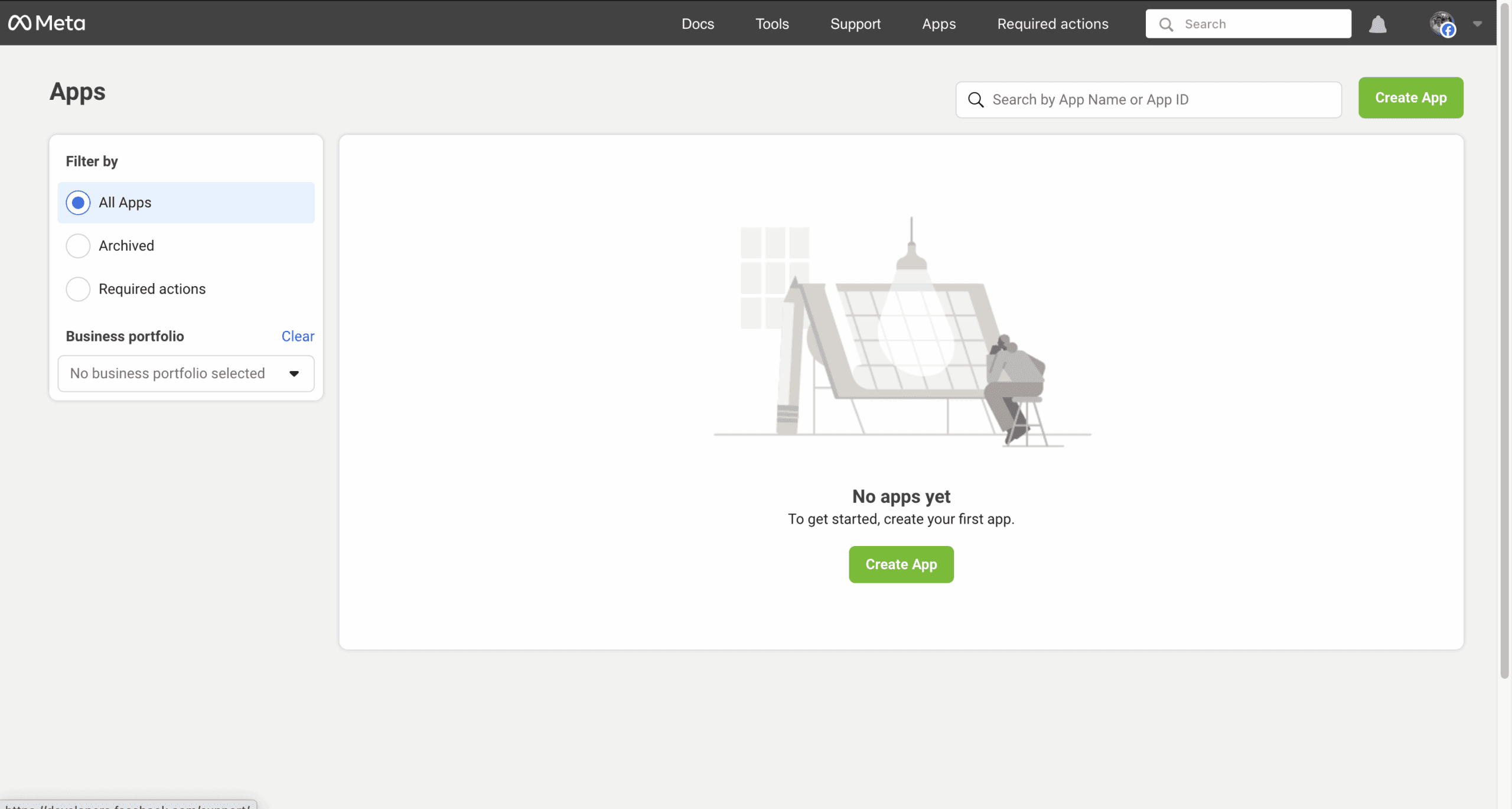This screenshot has width=1512, height=809.
Task: Go to Apps in top navigation
Action: [939, 24]
